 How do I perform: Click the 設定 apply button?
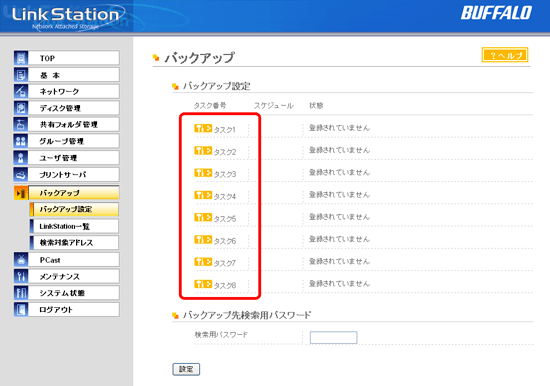point(186,369)
